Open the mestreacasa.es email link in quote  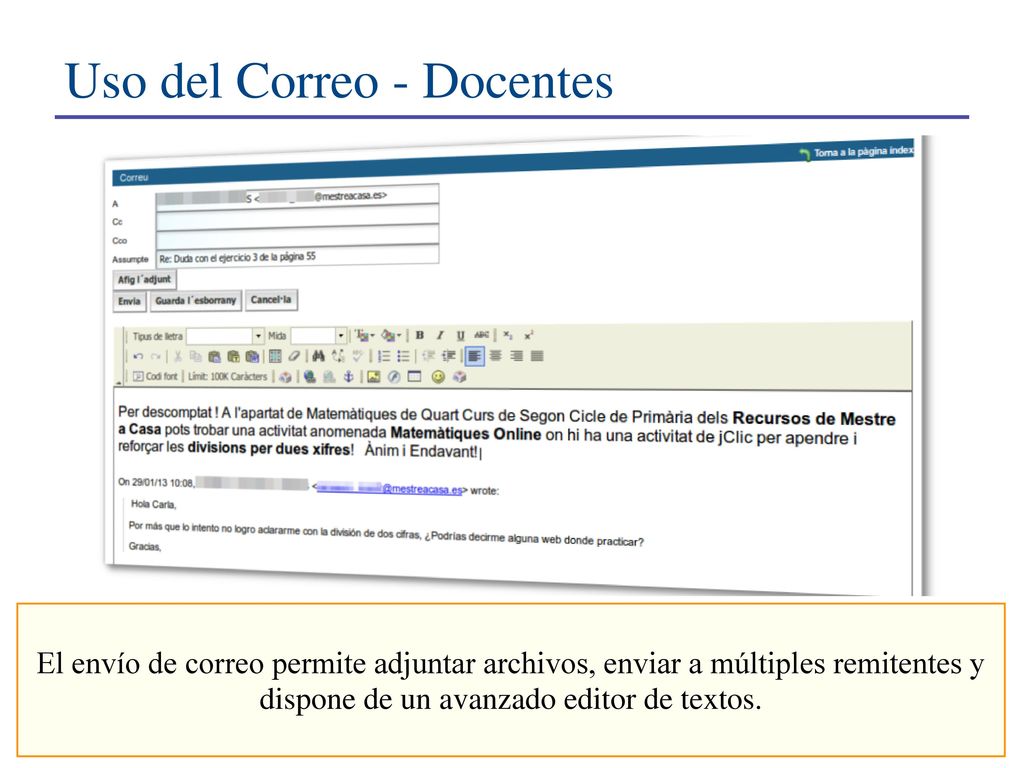point(389,488)
